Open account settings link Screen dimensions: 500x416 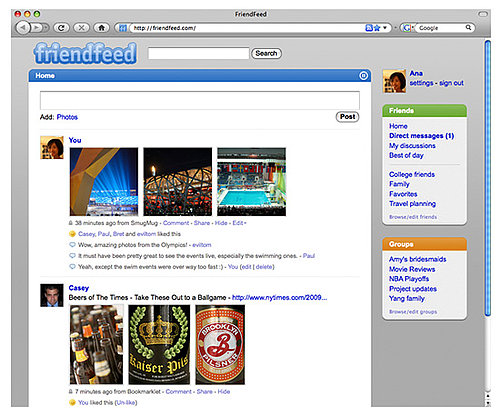[x=421, y=83]
